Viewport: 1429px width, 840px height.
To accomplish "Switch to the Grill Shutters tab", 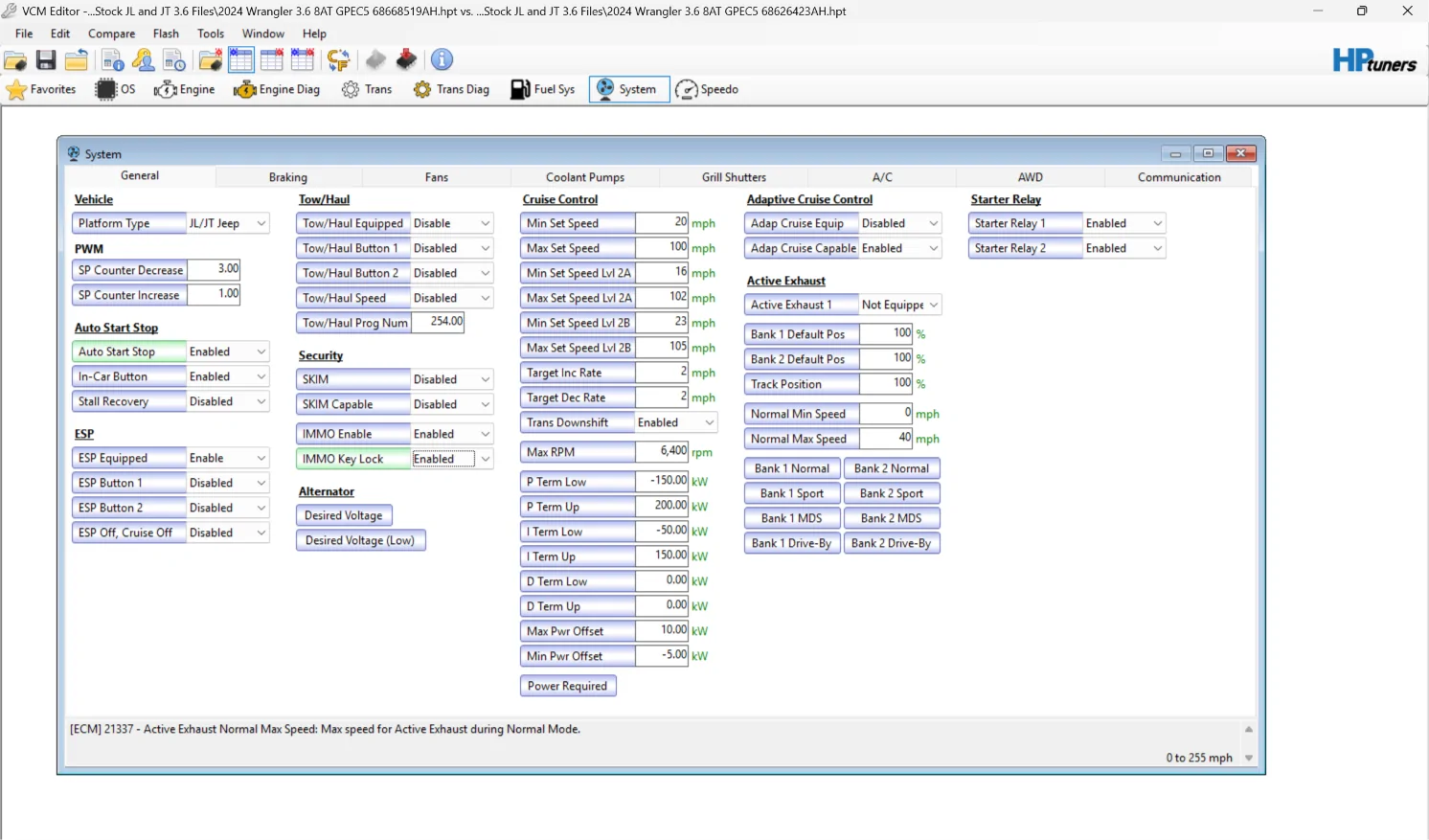I will pos(734,177).
